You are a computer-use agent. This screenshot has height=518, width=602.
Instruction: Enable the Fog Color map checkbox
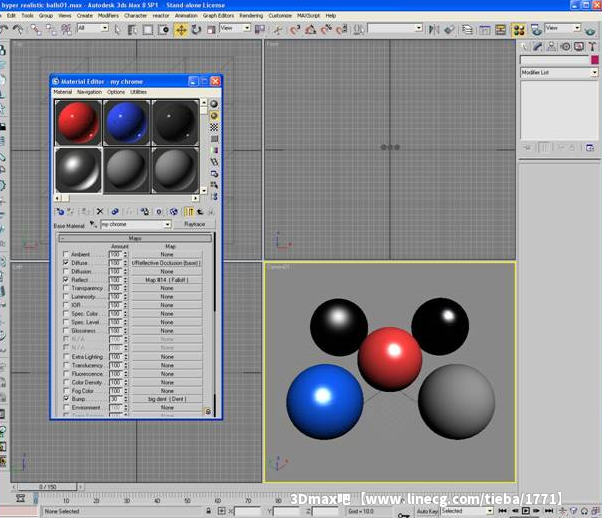pyautogui.click(x=66, y=391)
